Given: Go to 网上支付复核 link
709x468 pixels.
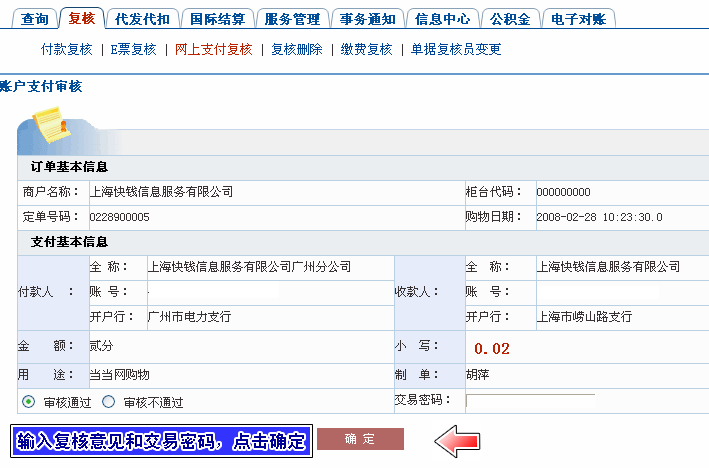Looking at the screenshot, I should (213, 49).
